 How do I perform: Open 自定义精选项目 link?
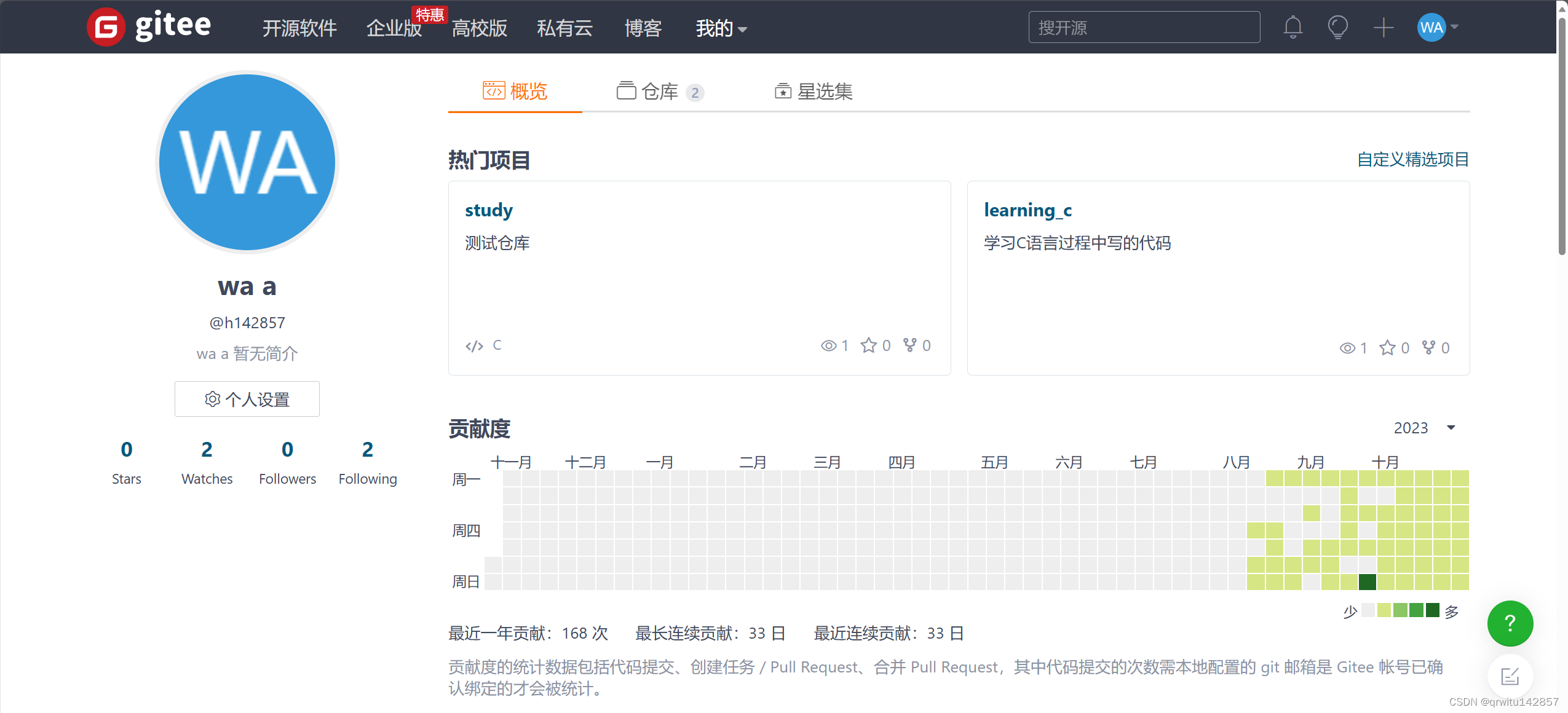pyautogui.click(x=1412, y=159)
